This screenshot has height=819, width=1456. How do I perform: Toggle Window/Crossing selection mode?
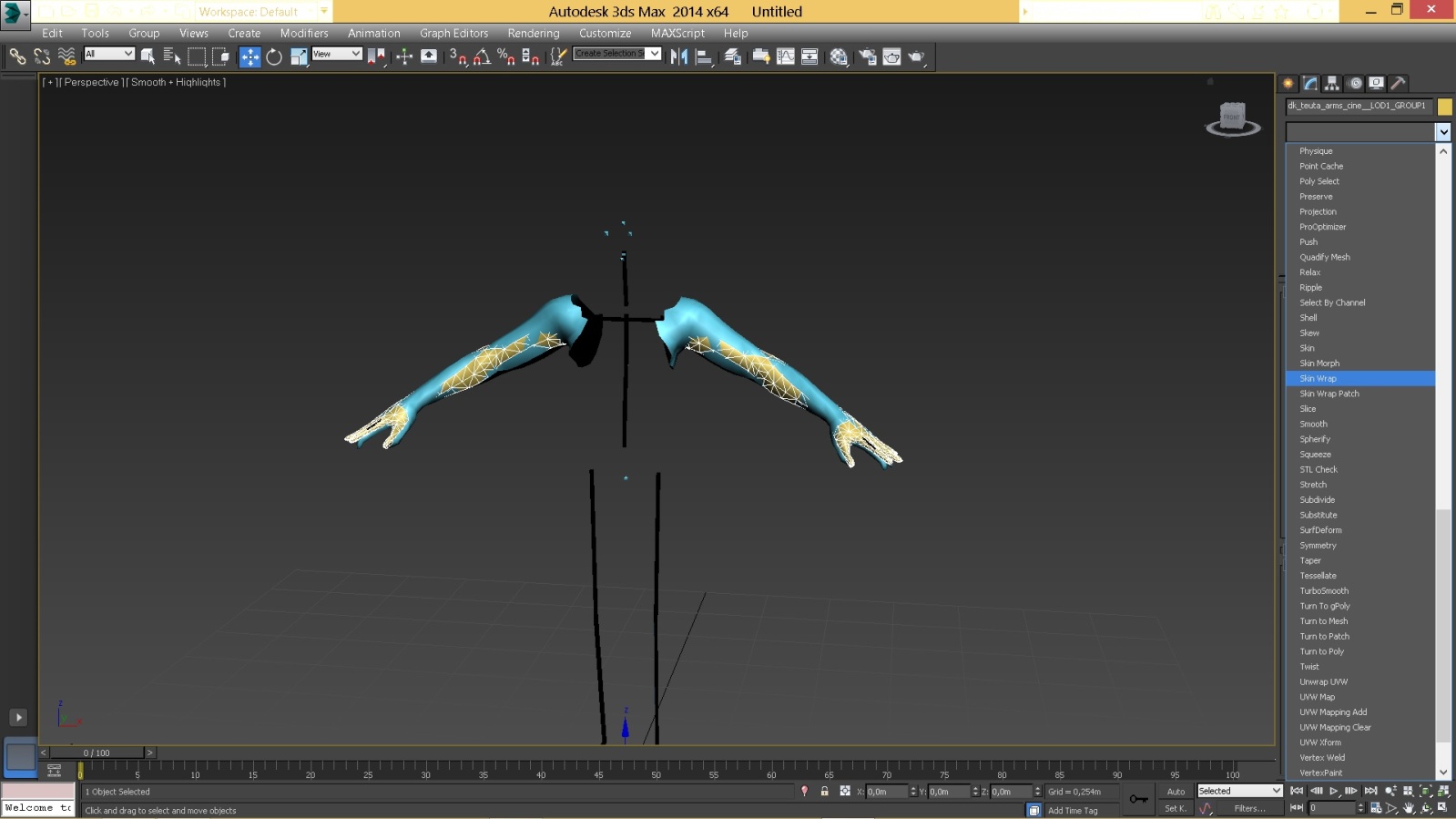(221, 56)
